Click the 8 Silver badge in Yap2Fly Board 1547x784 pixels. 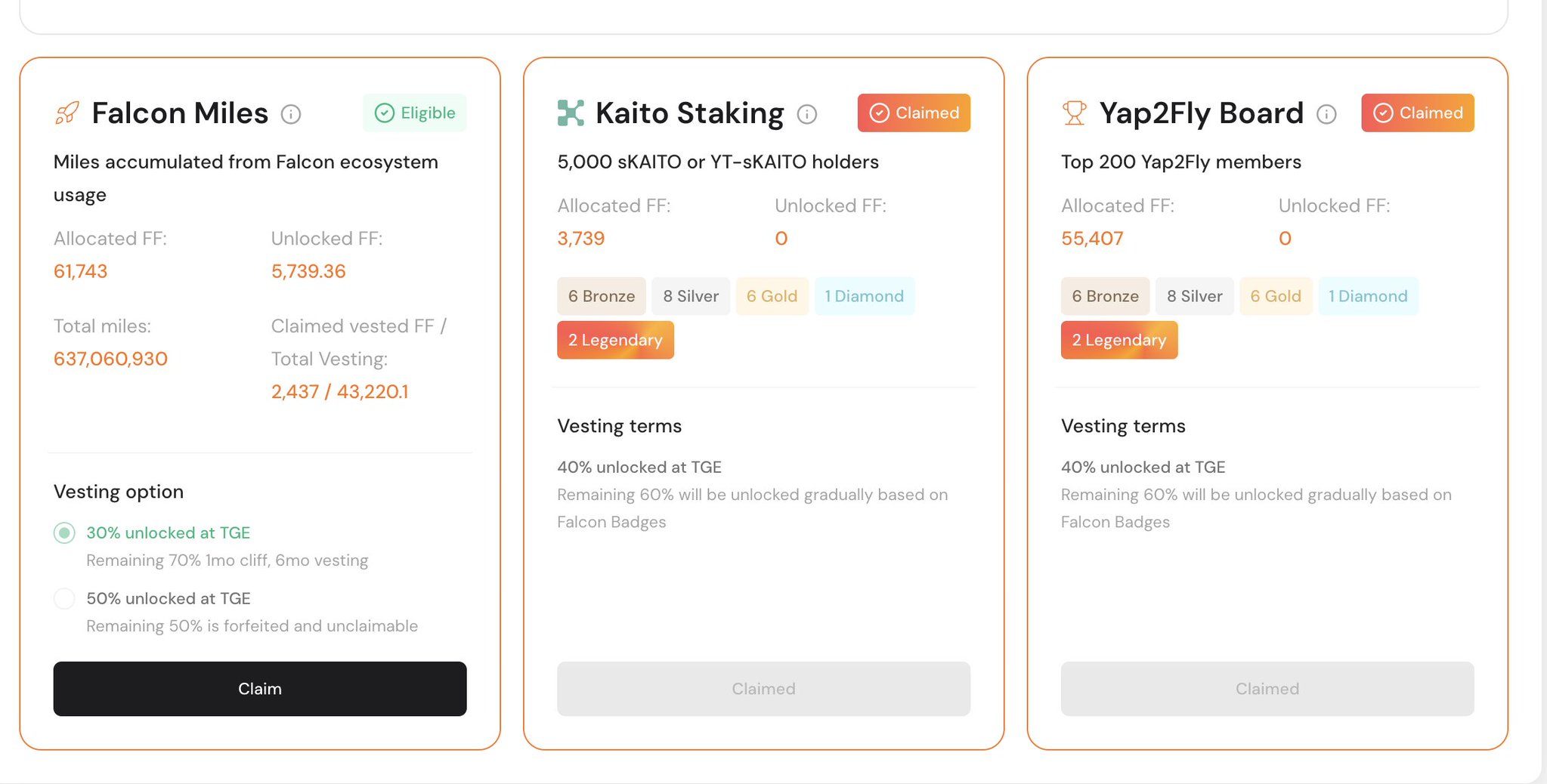[x=1194, y=296]
